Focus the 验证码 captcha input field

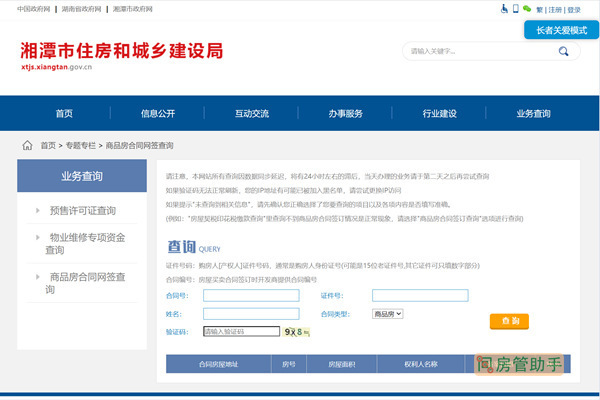pos(241,331)
